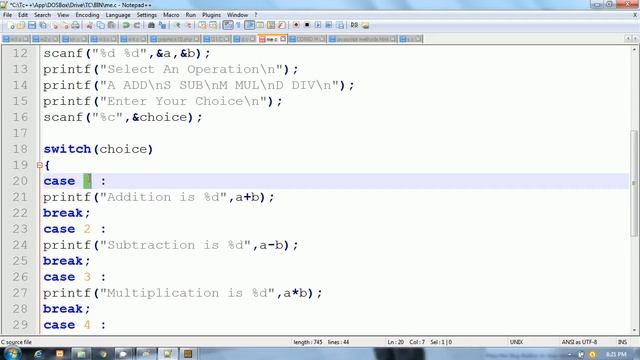The image size is (640, 360).
Task: Undo the last edit via toolbar
Action: tap(126, 25)
